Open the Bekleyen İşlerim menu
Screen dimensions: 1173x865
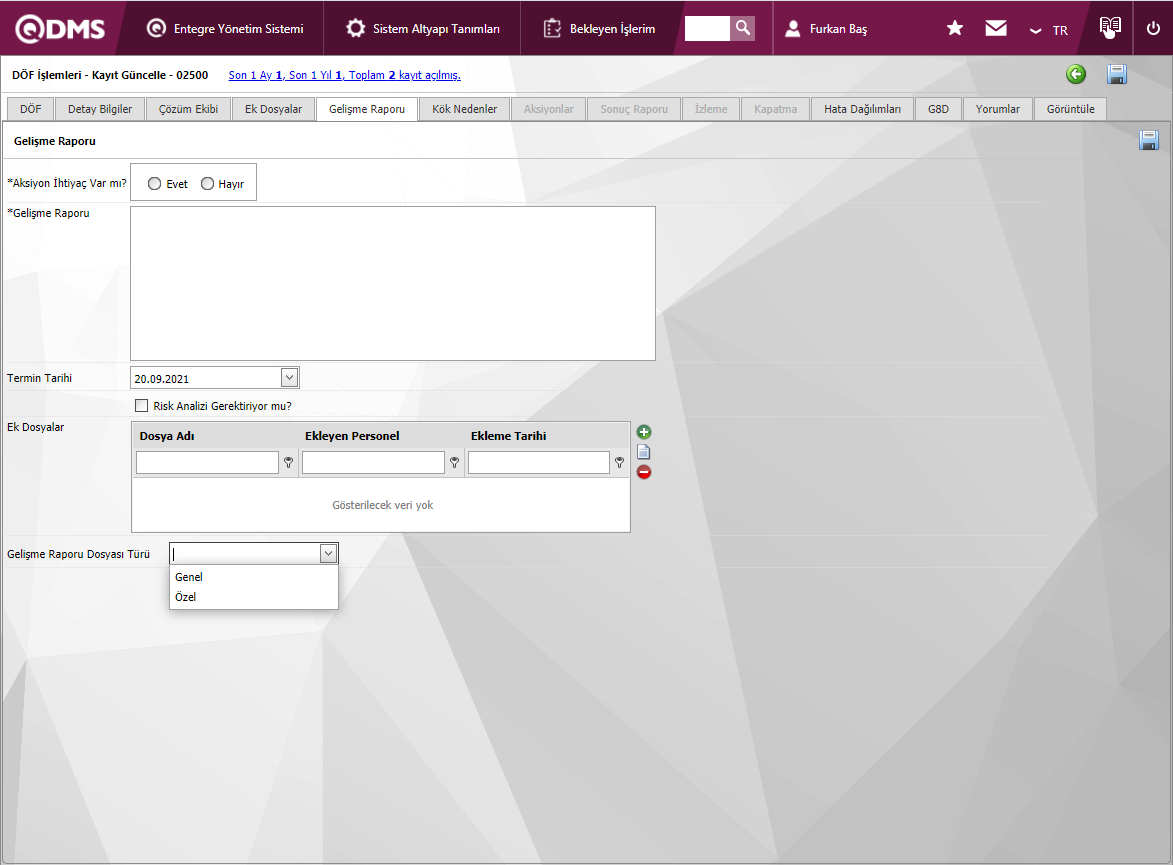click(x=599, y=28)
